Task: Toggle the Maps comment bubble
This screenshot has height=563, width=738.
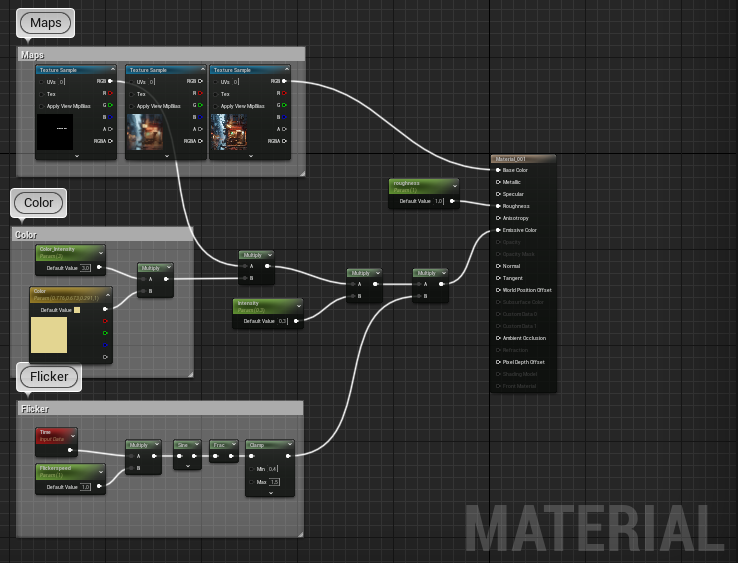Action: click(46, 23)
